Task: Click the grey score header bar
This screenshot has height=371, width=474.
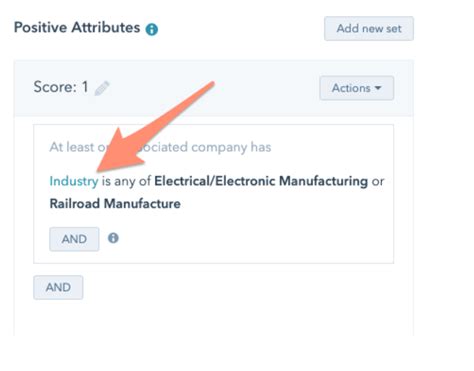Action: [x=213, y=88]
